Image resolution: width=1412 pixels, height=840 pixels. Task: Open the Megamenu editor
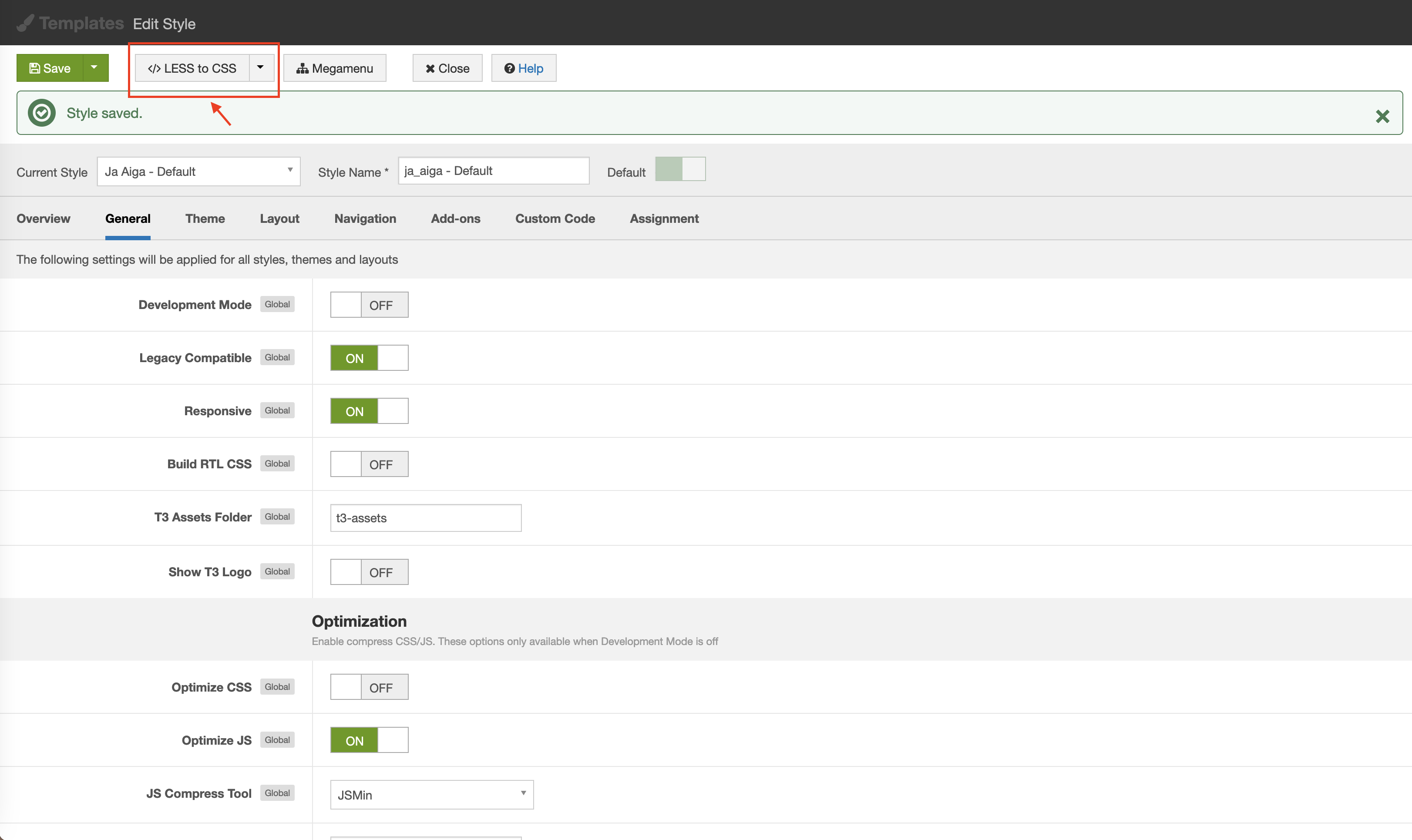[334, 68]
